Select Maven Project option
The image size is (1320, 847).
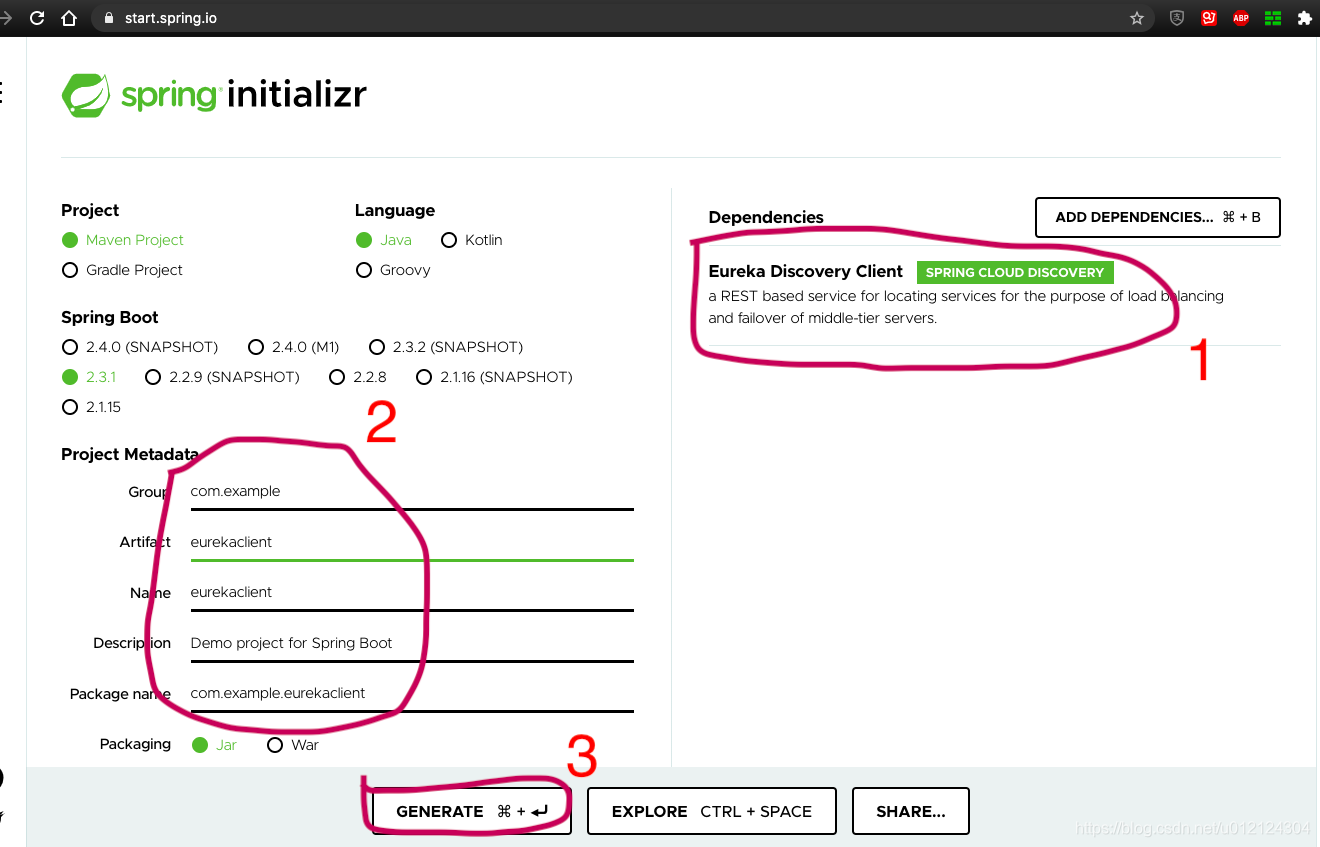point(123,240)
